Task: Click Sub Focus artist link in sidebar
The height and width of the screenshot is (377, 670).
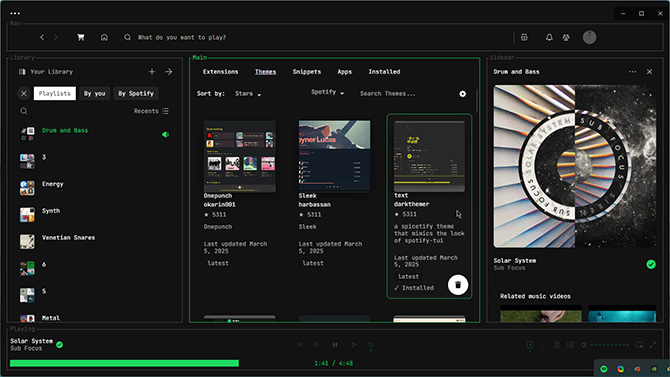Action: (x=509, y=268)
